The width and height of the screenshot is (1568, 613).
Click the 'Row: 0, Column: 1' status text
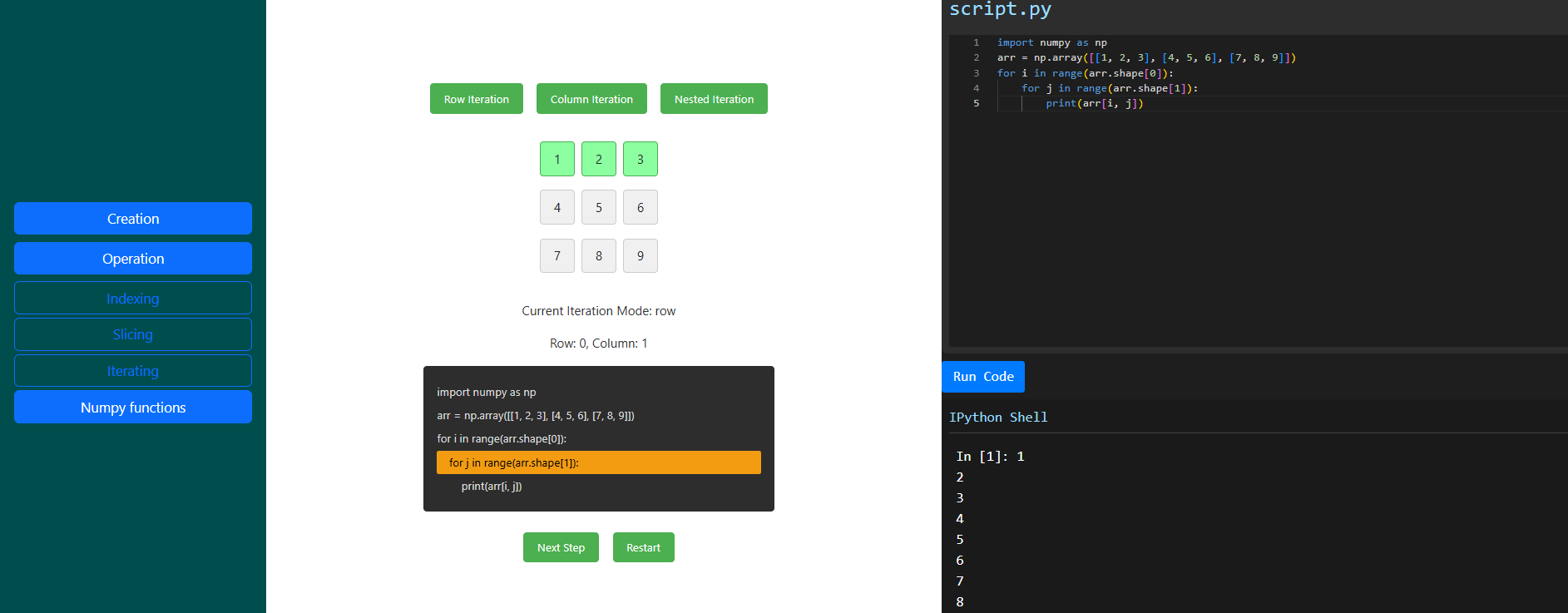[599, 344]
